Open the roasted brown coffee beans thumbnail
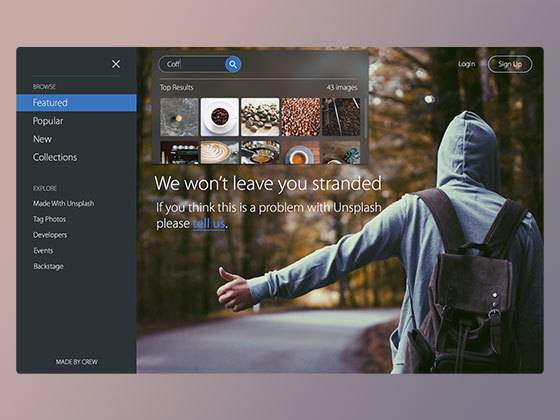This screenshot has height=420, width=560. click(301, 117)
